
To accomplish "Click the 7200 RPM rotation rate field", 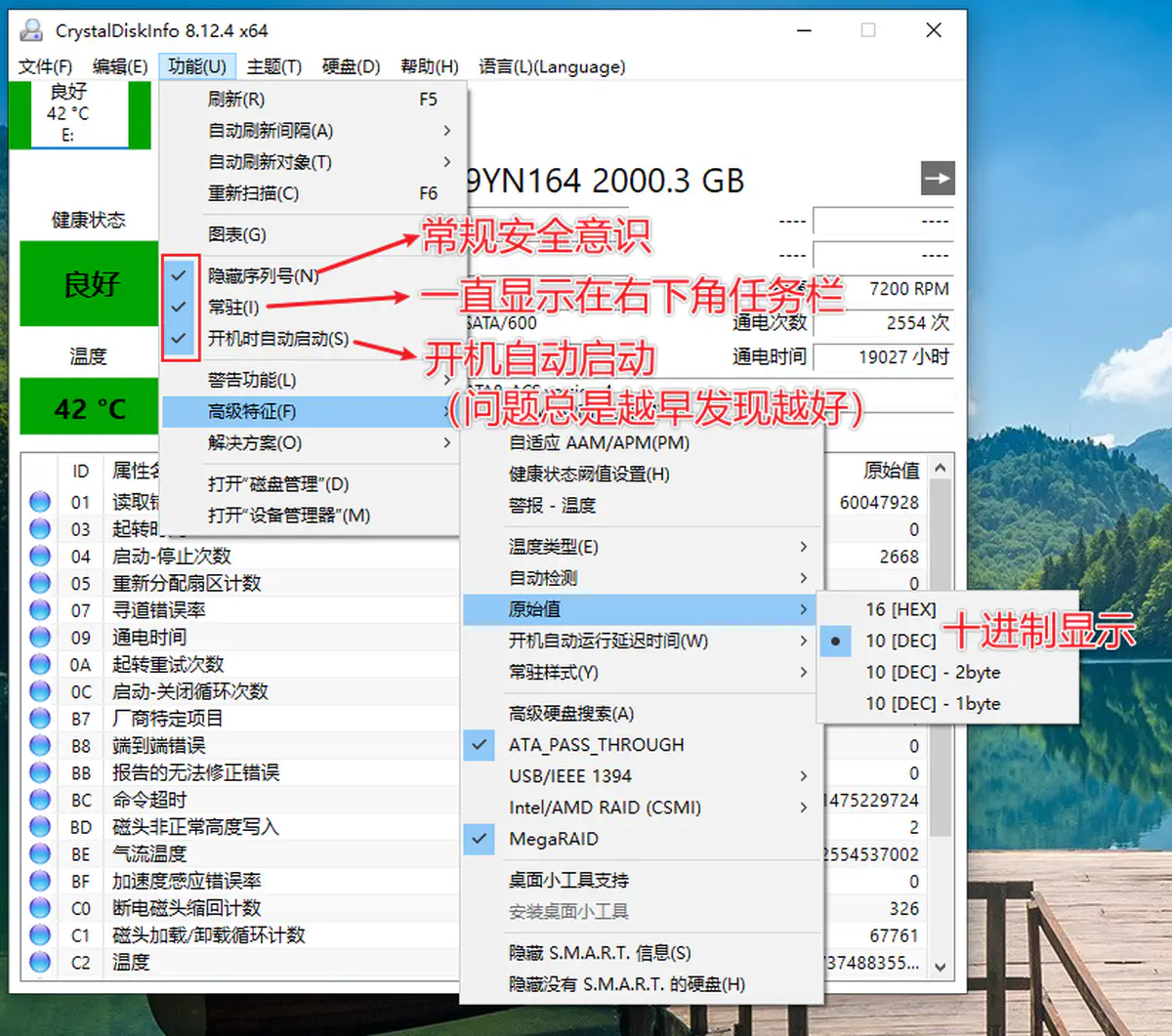I will [884, 289].
